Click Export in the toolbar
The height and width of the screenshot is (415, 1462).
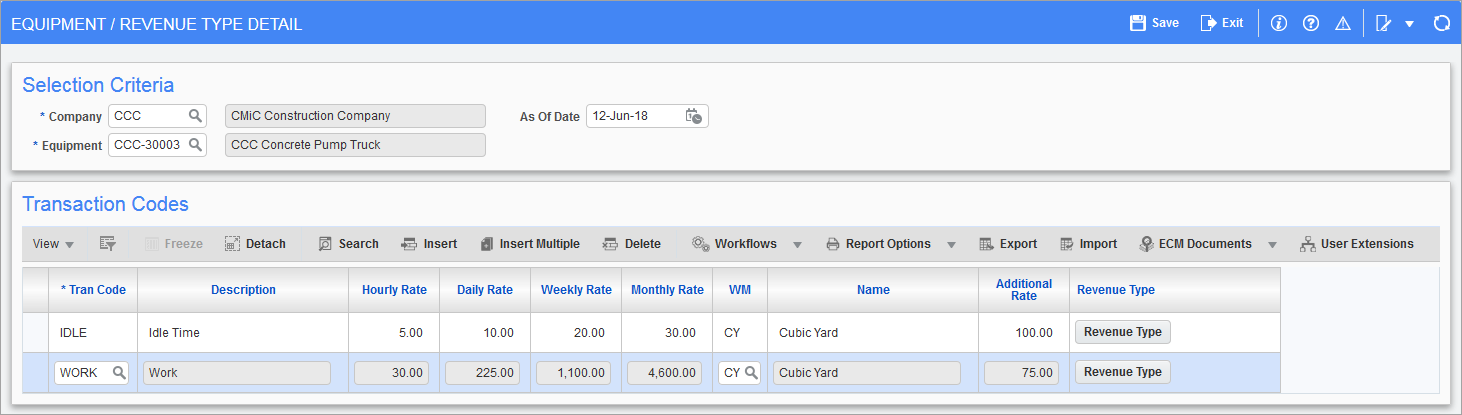pyautogui.click(x=1008, y=244)
